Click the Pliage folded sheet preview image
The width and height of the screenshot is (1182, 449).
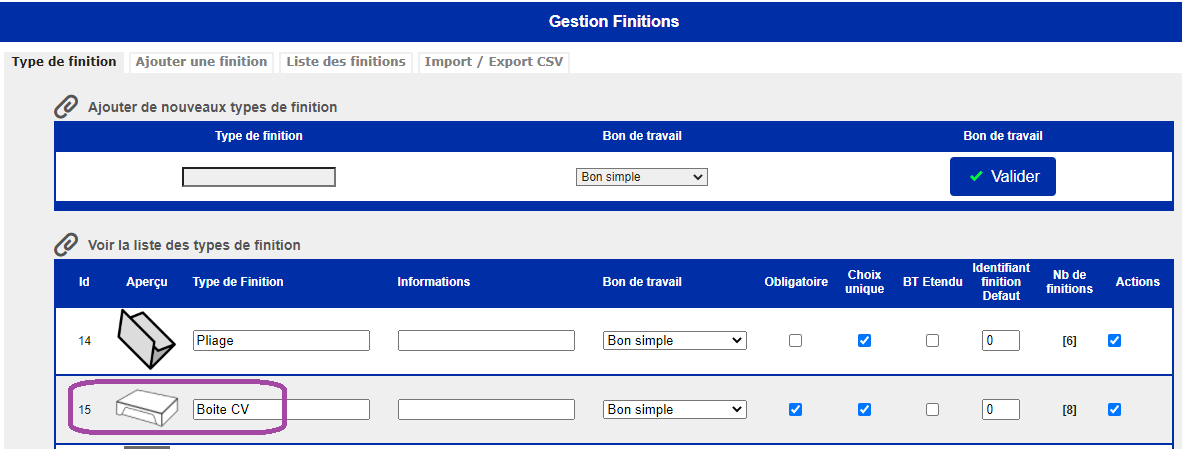click(x=145, y=341)
